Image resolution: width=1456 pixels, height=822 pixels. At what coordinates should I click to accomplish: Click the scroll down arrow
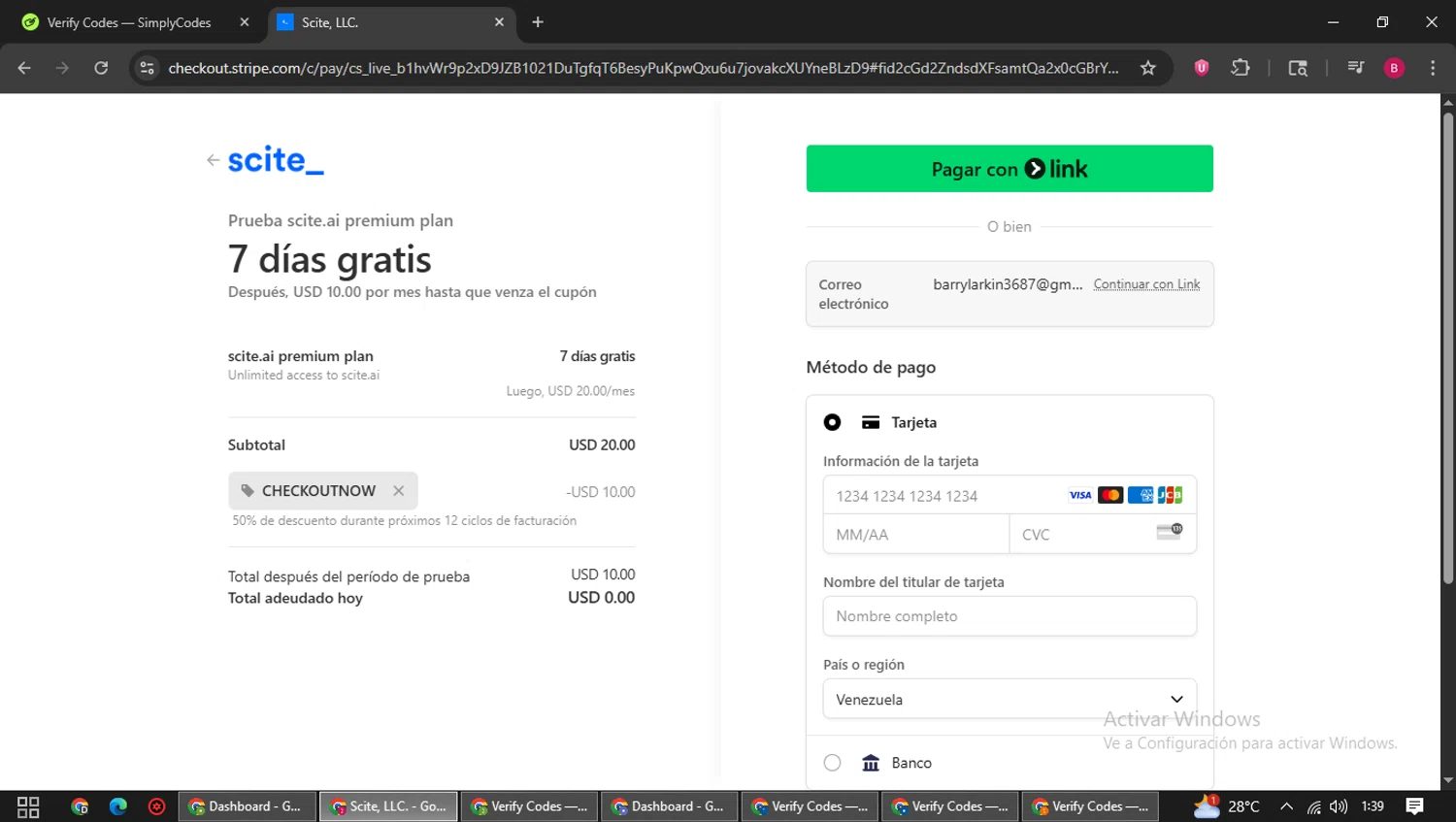1448,780
